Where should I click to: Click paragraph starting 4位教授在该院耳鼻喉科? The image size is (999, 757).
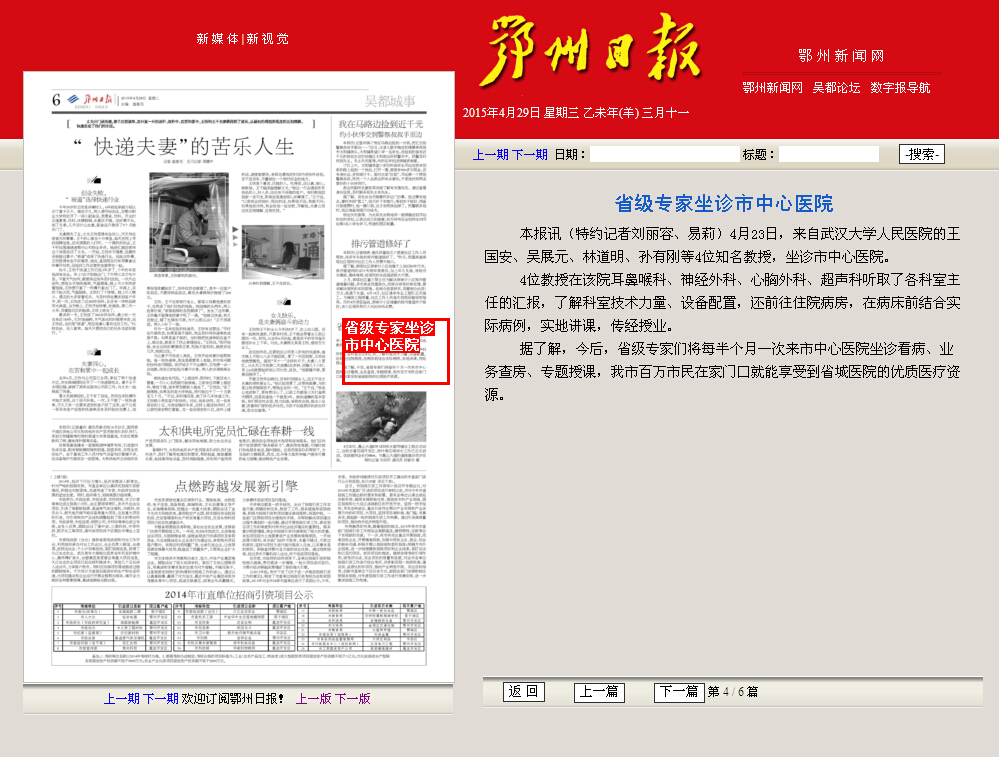click(722, 303)
